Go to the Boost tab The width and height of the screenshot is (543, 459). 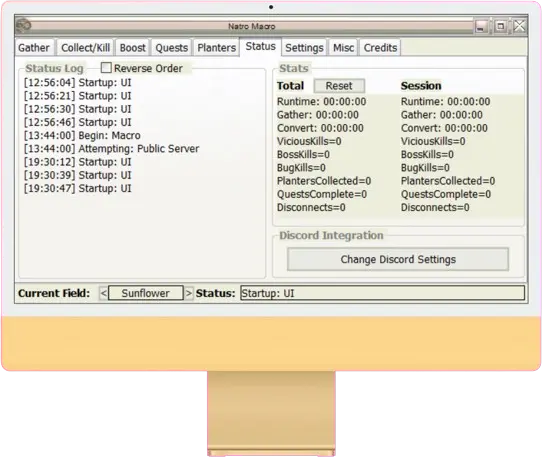[133, 47]
